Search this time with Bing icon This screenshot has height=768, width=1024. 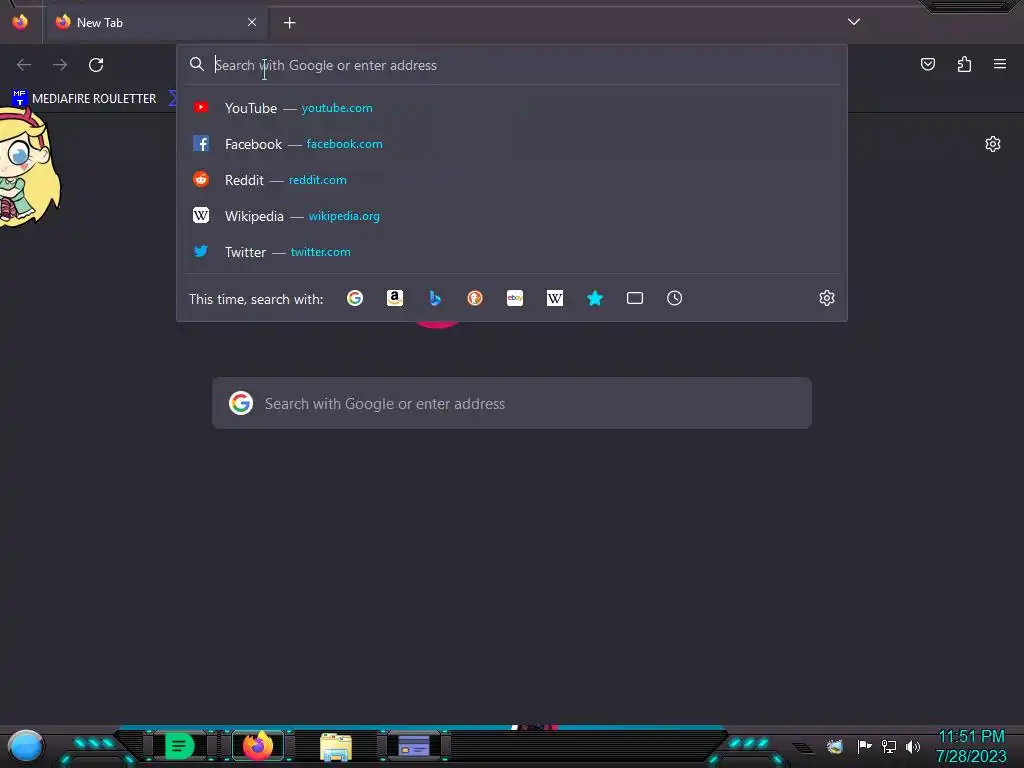435,298
